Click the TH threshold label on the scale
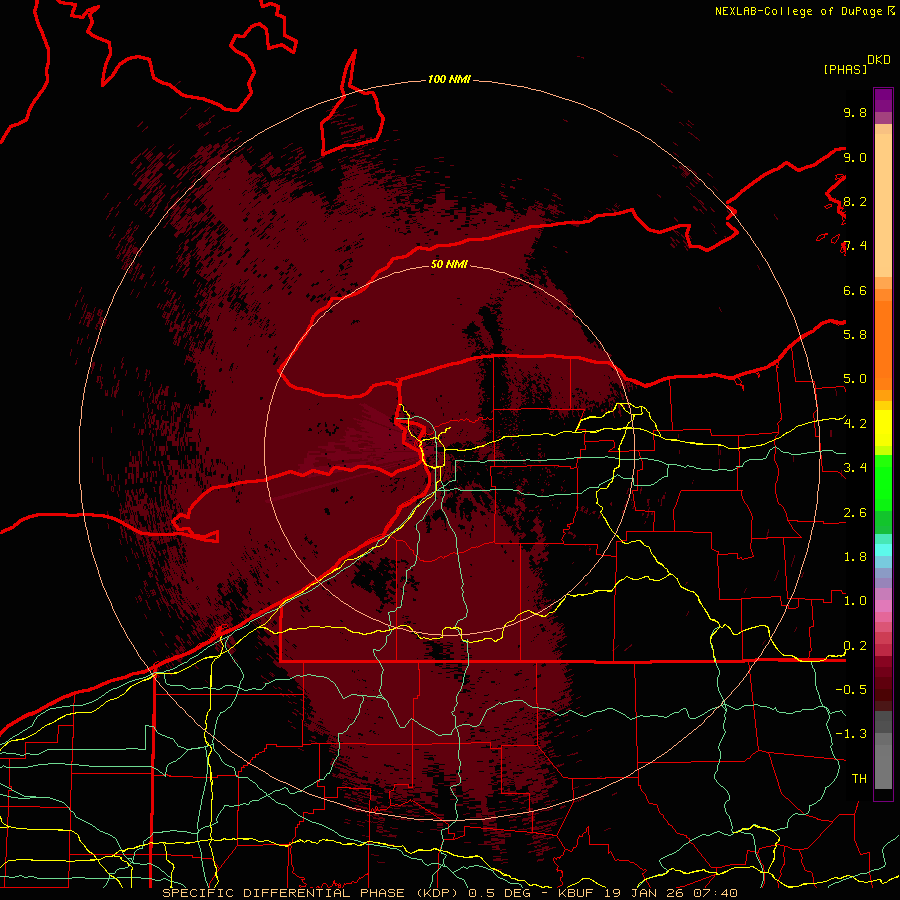The image size is (900, 900). pyautogui.click(x=859, y=778)
